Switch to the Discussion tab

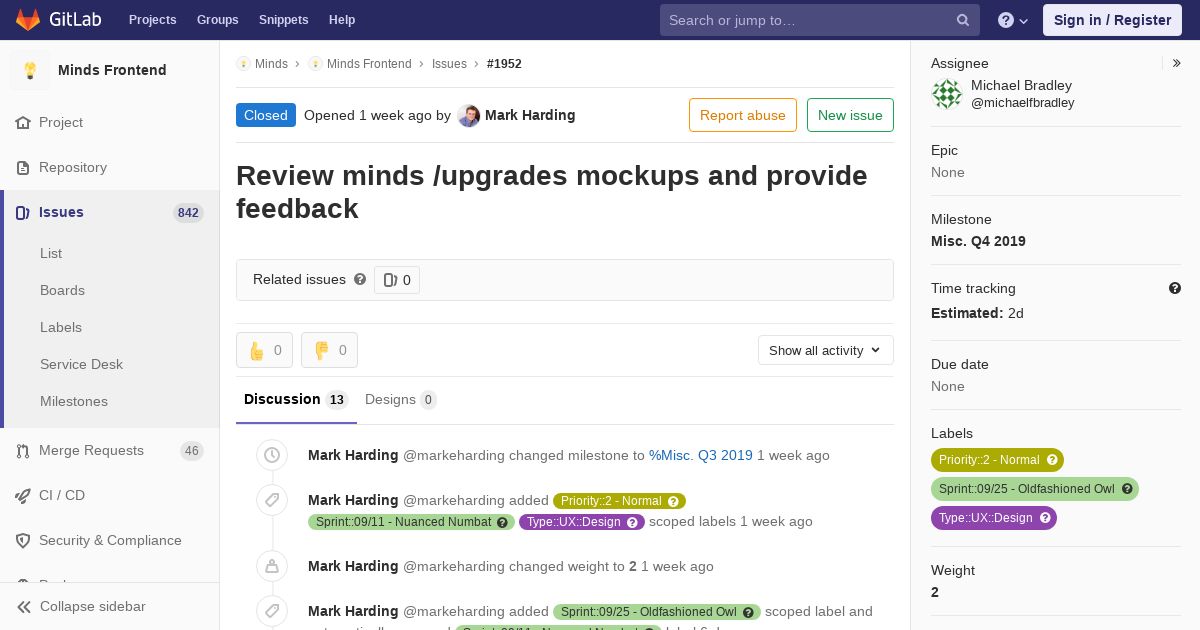296,399
